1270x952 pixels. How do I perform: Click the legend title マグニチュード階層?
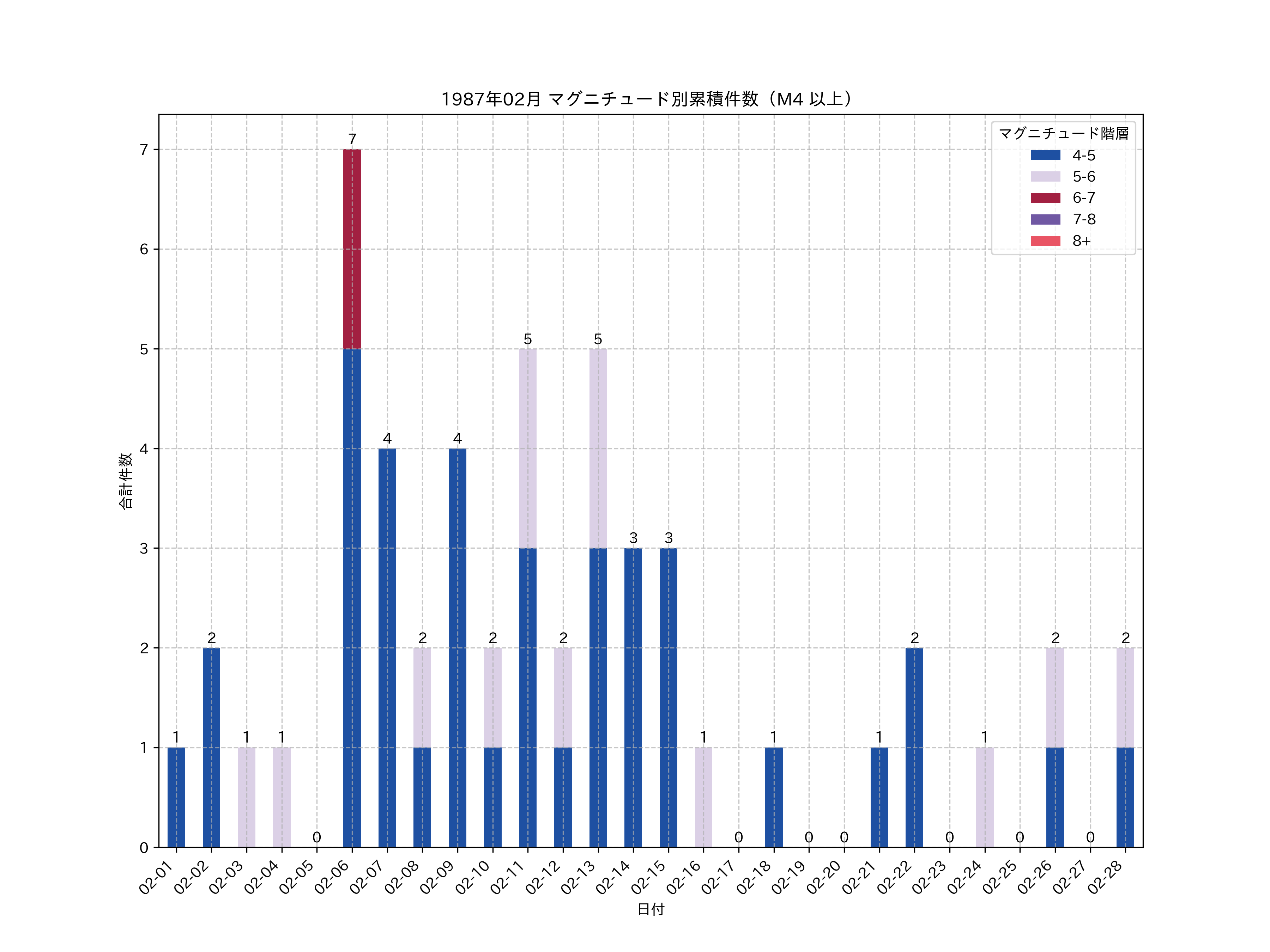click(1063, 133)
